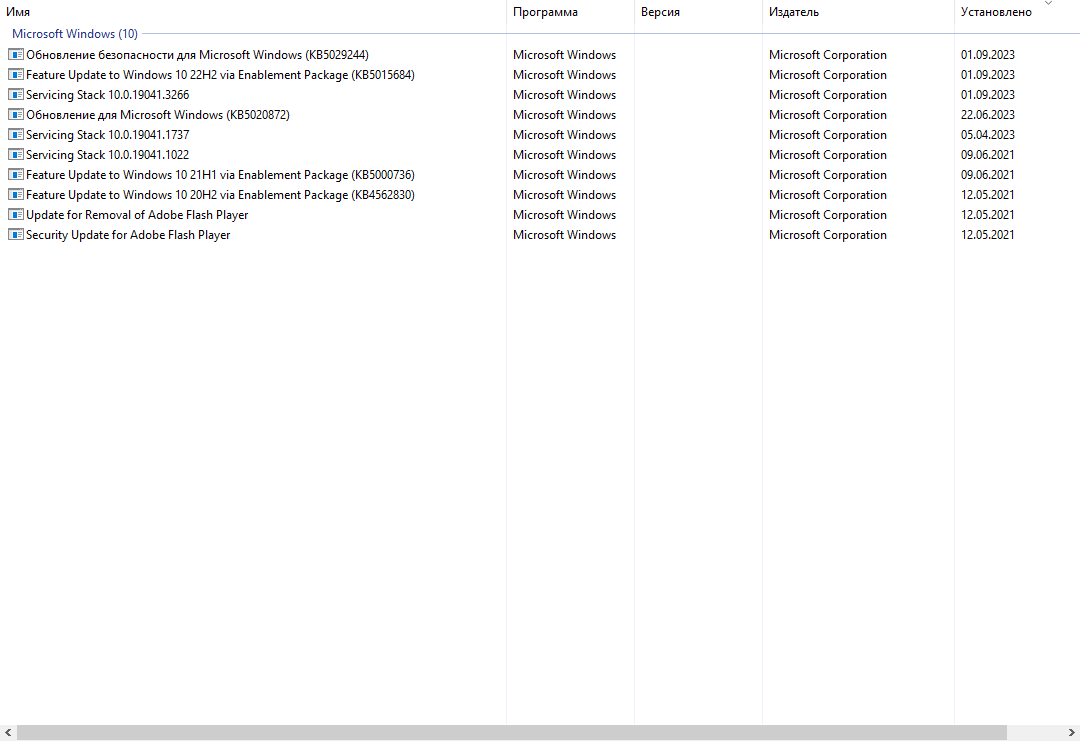Select Servicing Stack 10.0.19041.3266 entry
The image size is (1080, 741).
[x=107, y=94]
